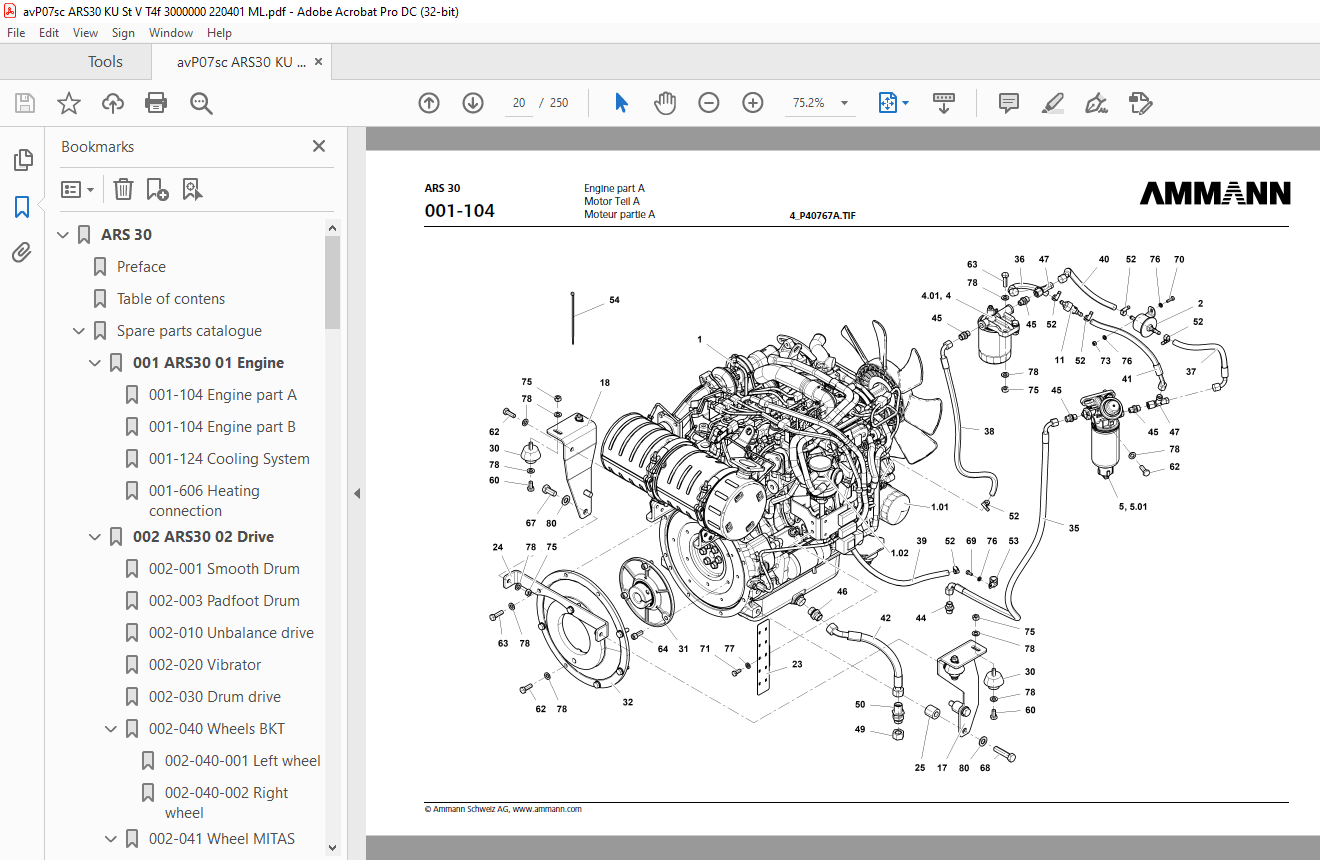Open the Window menu

click(171, 33)
